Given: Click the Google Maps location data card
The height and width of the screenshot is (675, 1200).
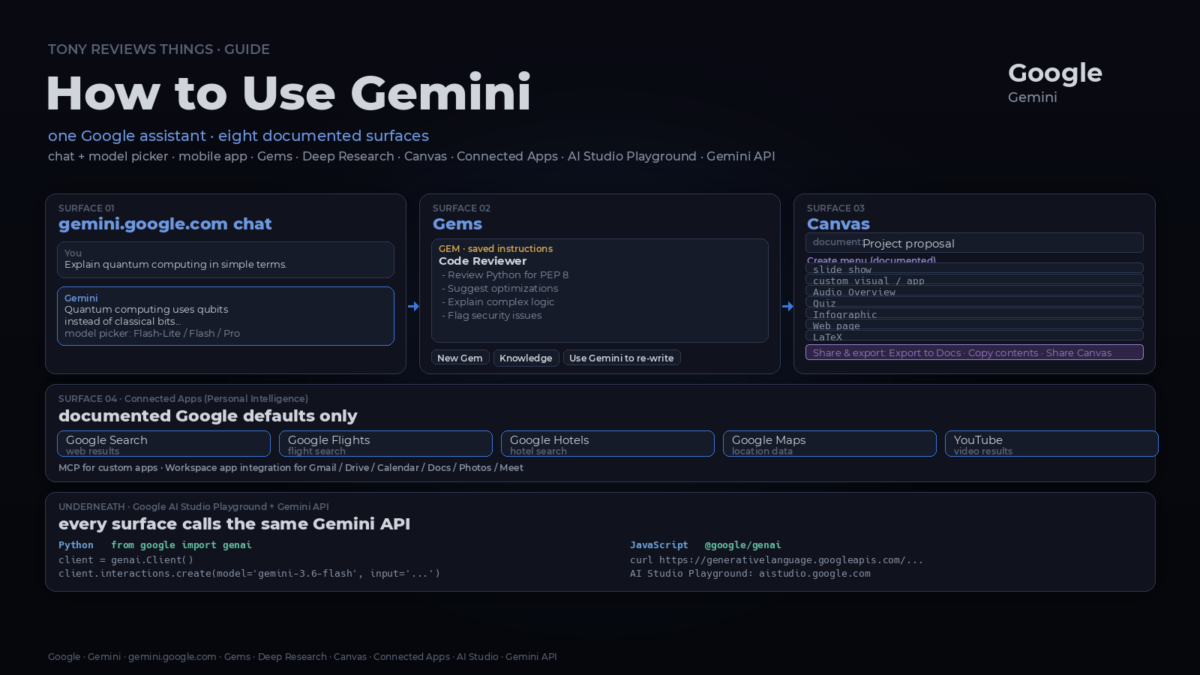Looking at the screenshot, I should tap(830, 444).
